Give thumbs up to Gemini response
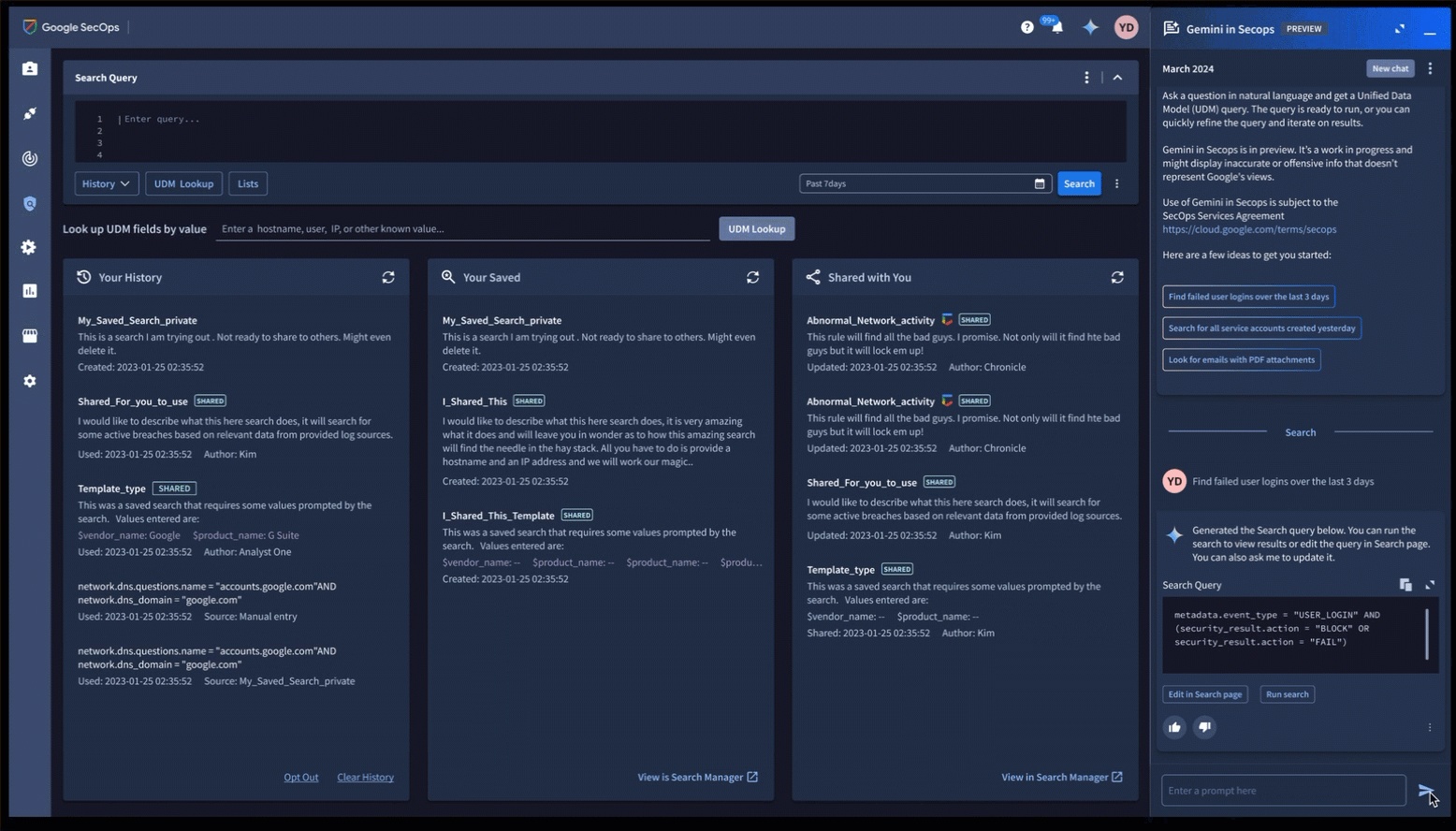Screen dimensions: 1456x831 tap(1174, 727)
